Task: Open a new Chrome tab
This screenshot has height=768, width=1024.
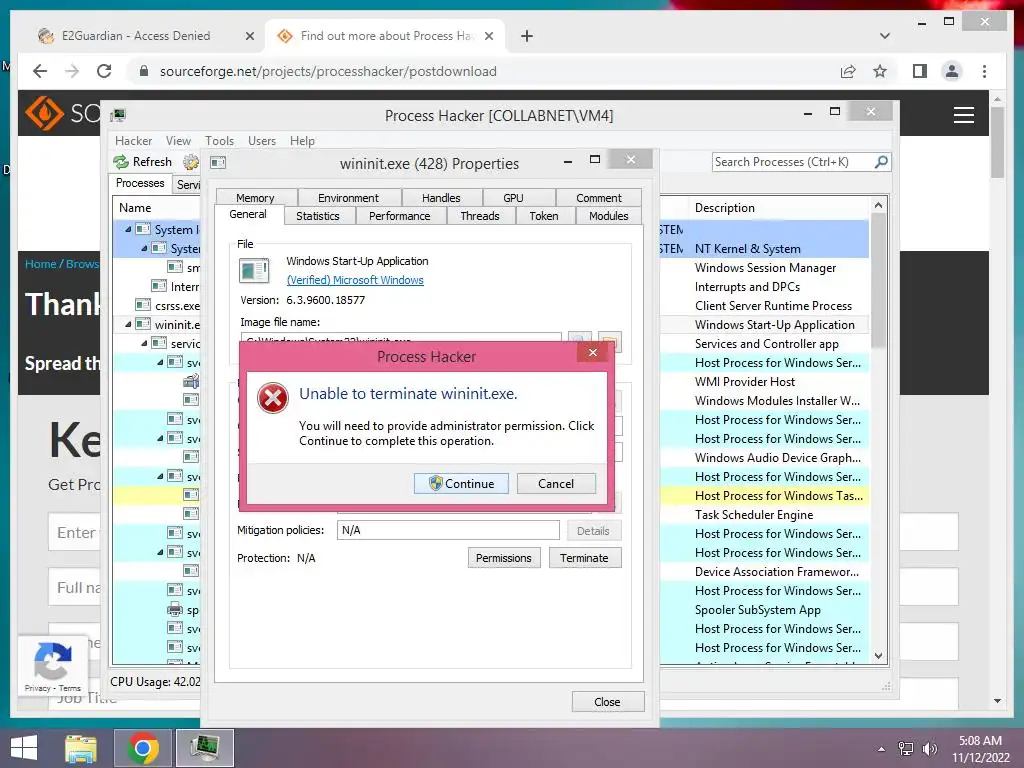Action: pyautogui.click(x=527, y=36)
